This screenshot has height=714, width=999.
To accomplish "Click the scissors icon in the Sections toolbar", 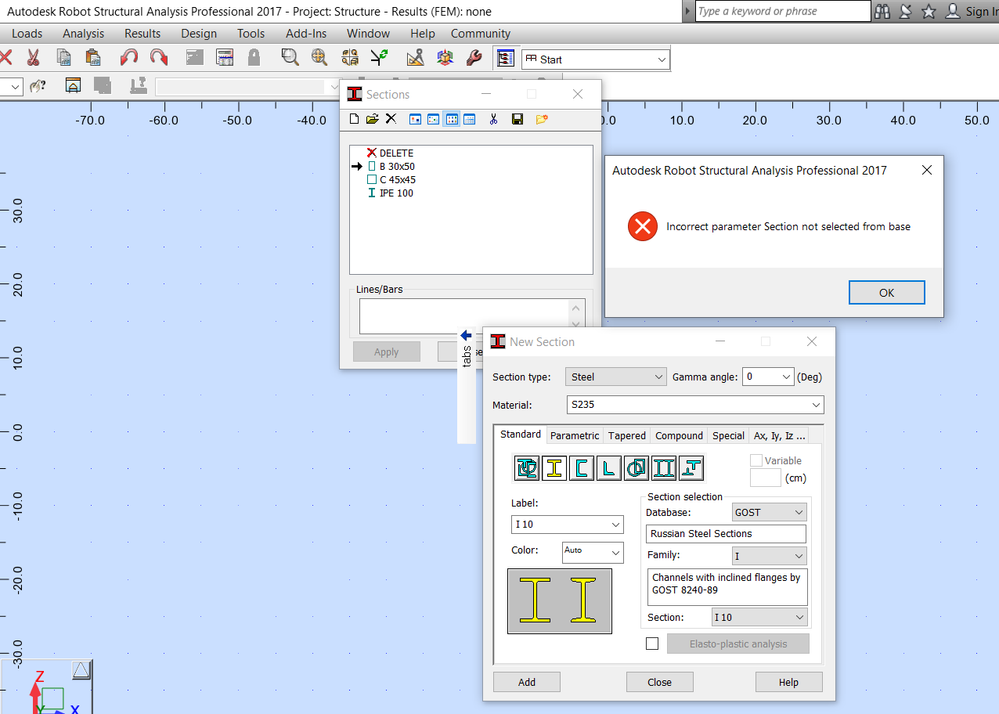I will point(493,119).
